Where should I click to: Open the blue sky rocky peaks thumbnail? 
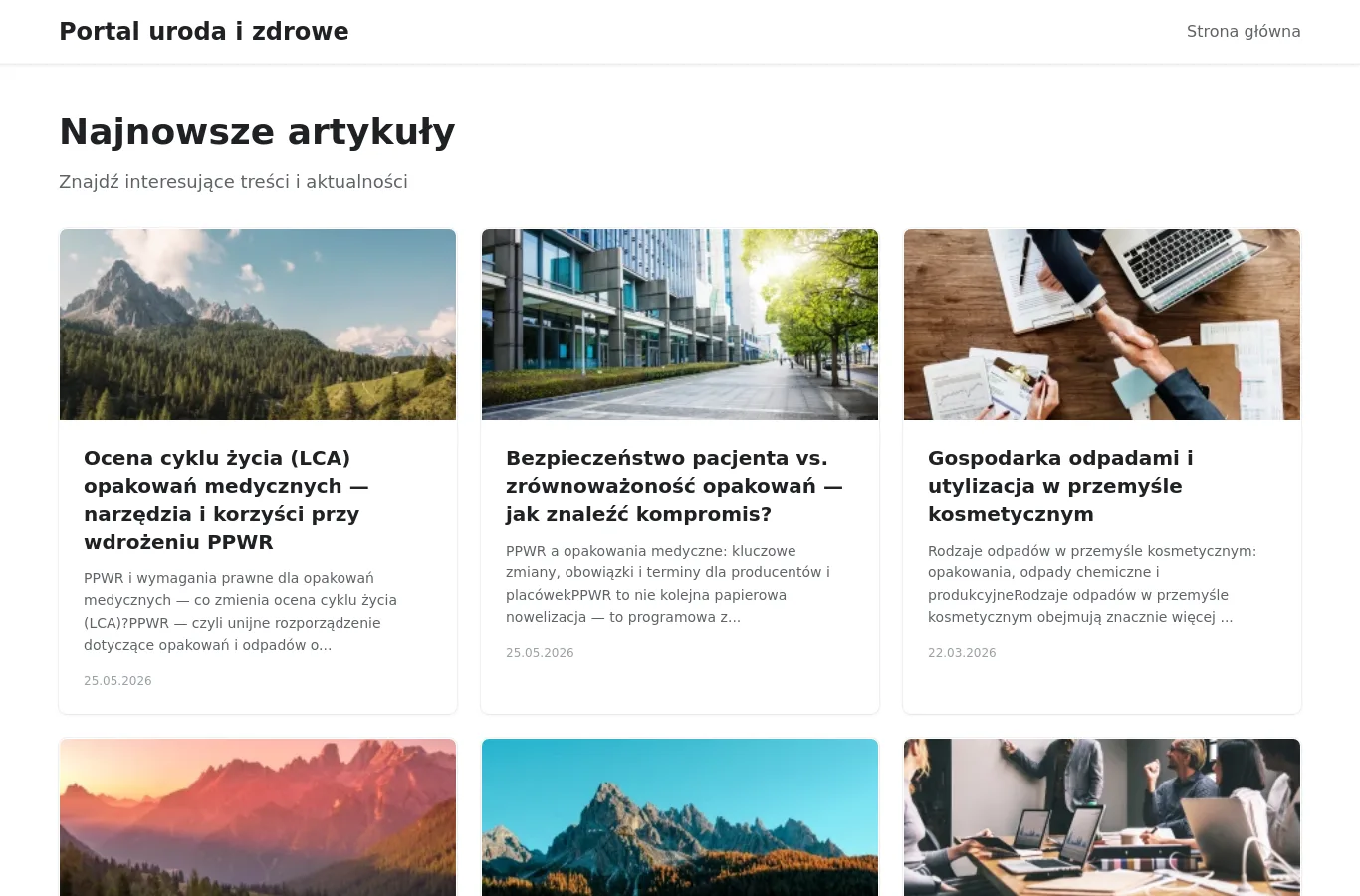point(680,817)
